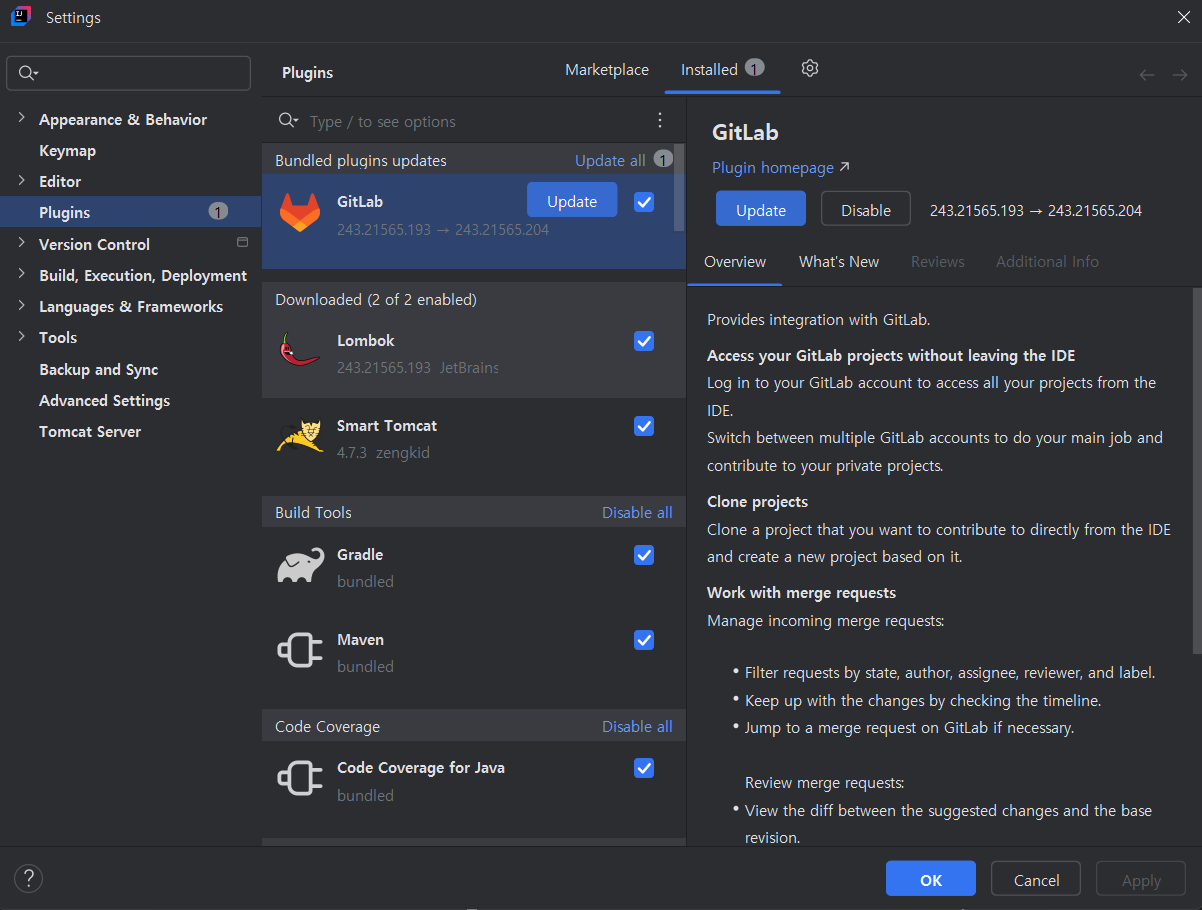Disable the Lombok plugin checkbox
This screenshot has height=910, width=1202.
point(644,341)
